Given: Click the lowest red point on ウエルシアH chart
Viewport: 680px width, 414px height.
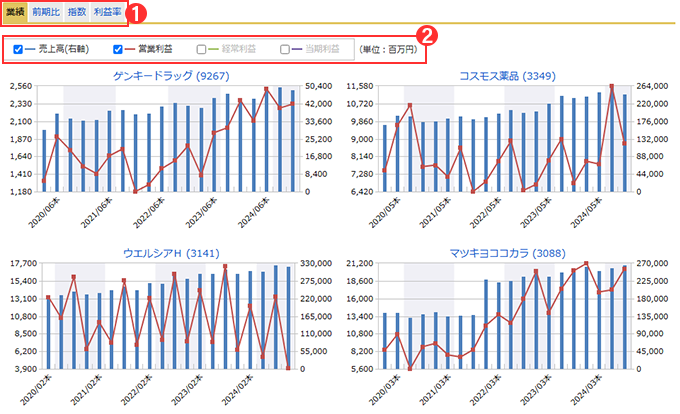Looking at the screenshot, I should [x=288, y=368].
